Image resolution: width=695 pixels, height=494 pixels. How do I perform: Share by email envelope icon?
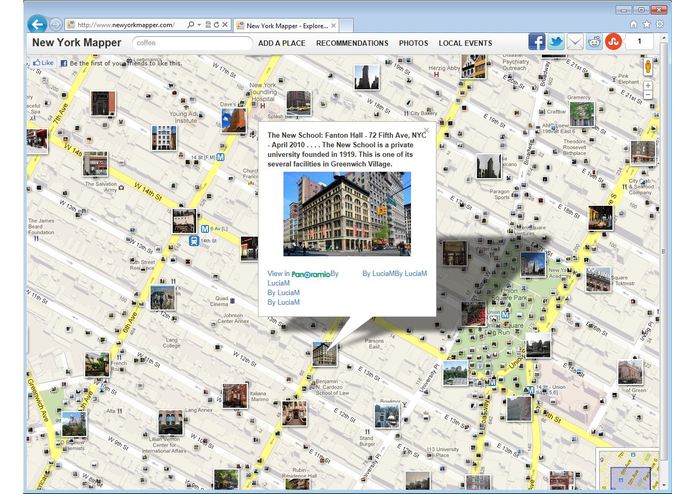click(575, 42)
